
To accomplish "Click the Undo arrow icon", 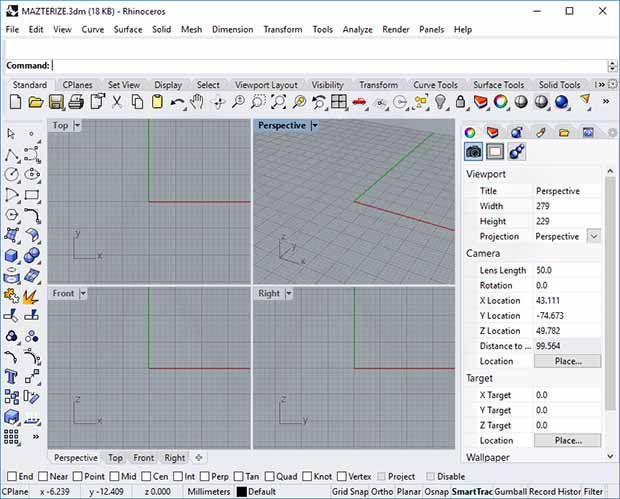I will [178, 102].
